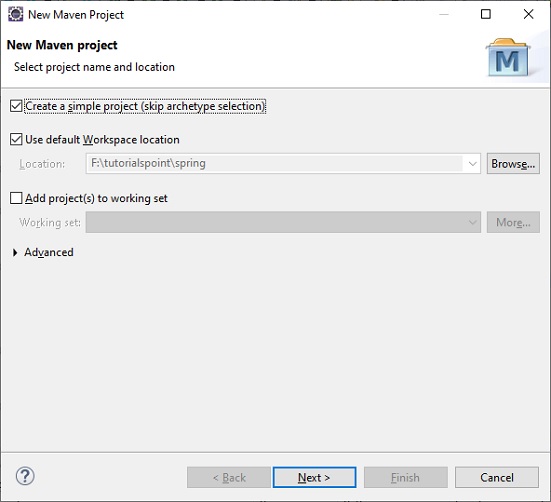The height and width of the screenshot is (502, 551).
Task: Maximize the New Maven Project window
Action: click(x=486, y=14)
